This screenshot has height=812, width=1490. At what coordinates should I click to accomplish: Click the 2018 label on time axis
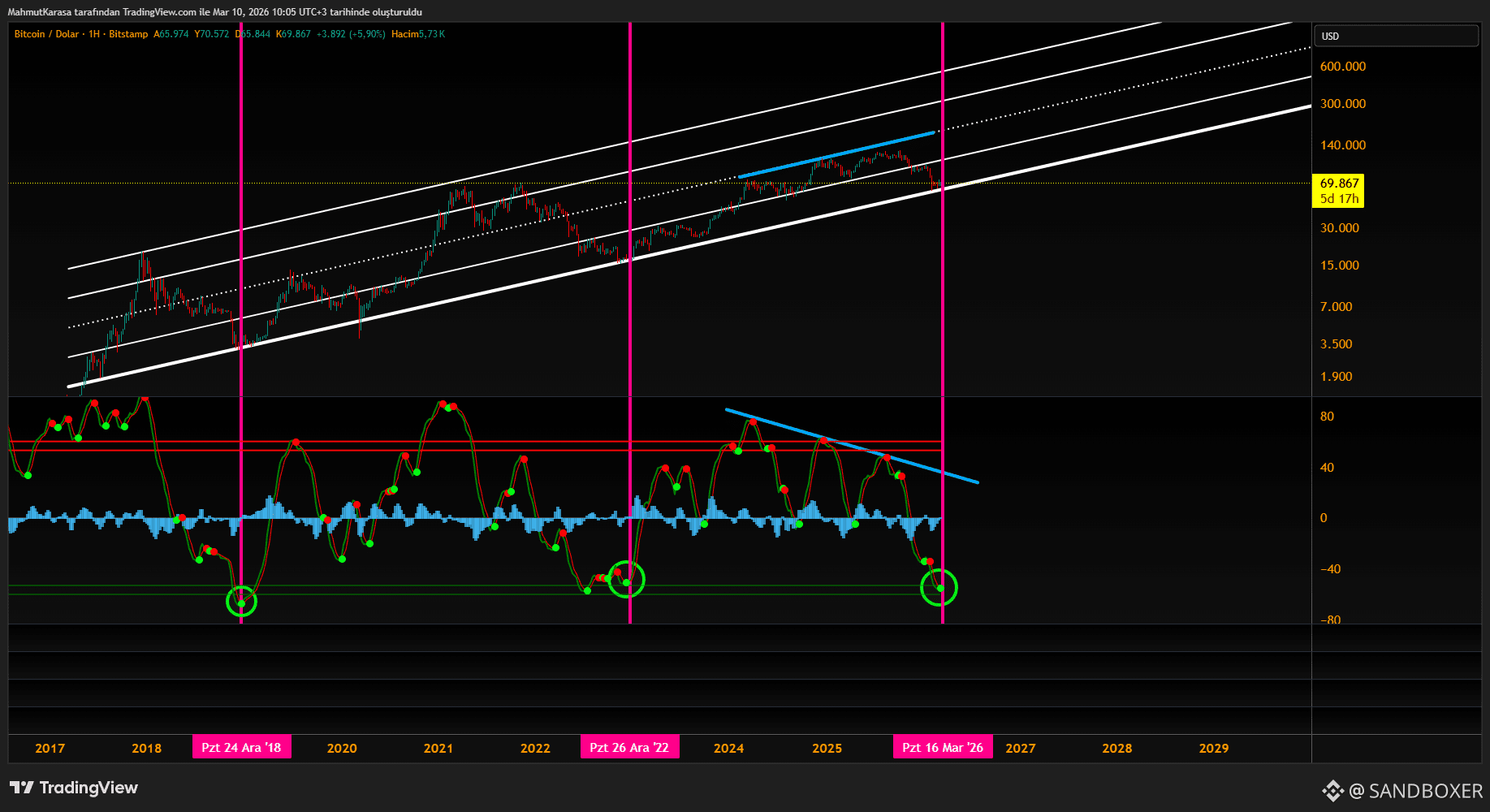[x=146, y=748]
